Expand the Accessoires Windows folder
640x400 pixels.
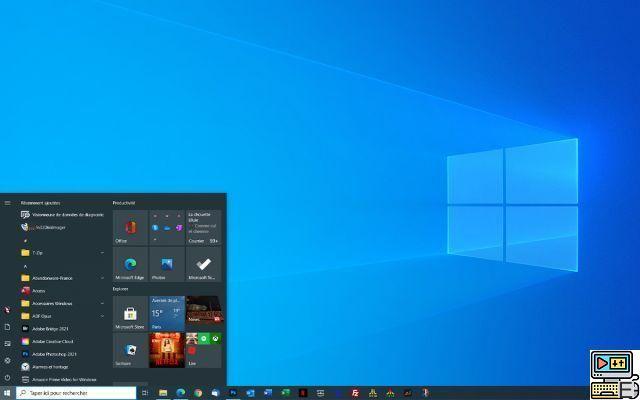(63, 304)
